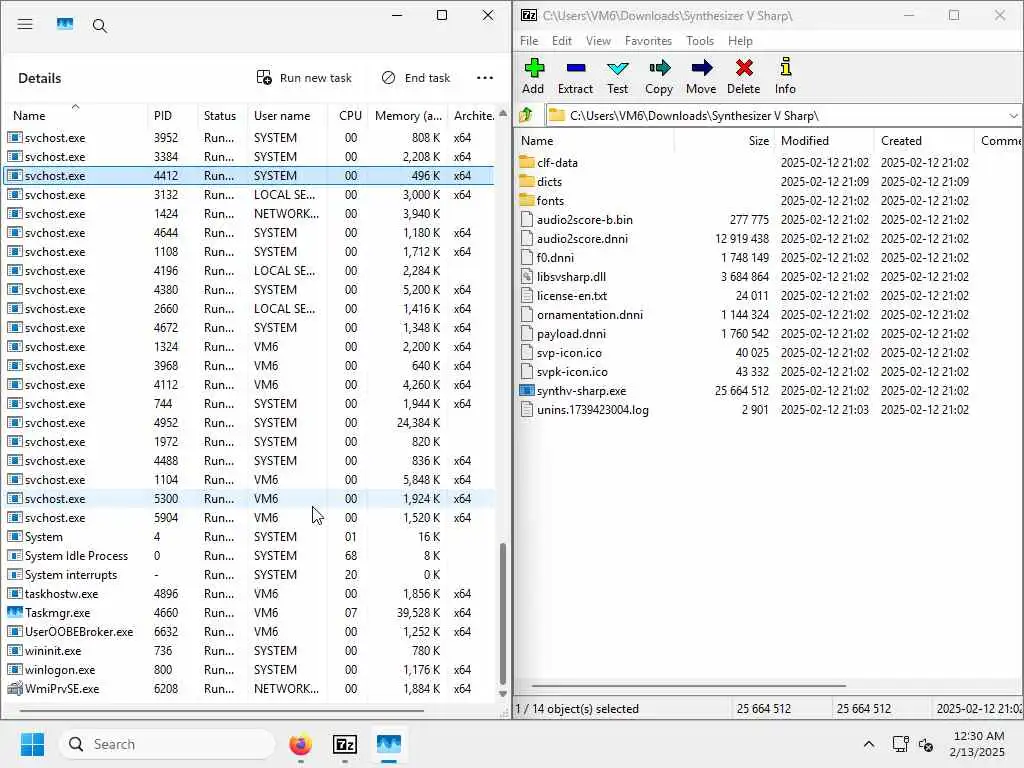Image resolution: width=1024 pixels, height=768 pixels.
Task: Click Run new task button
Action: click(x=304, y=78)
